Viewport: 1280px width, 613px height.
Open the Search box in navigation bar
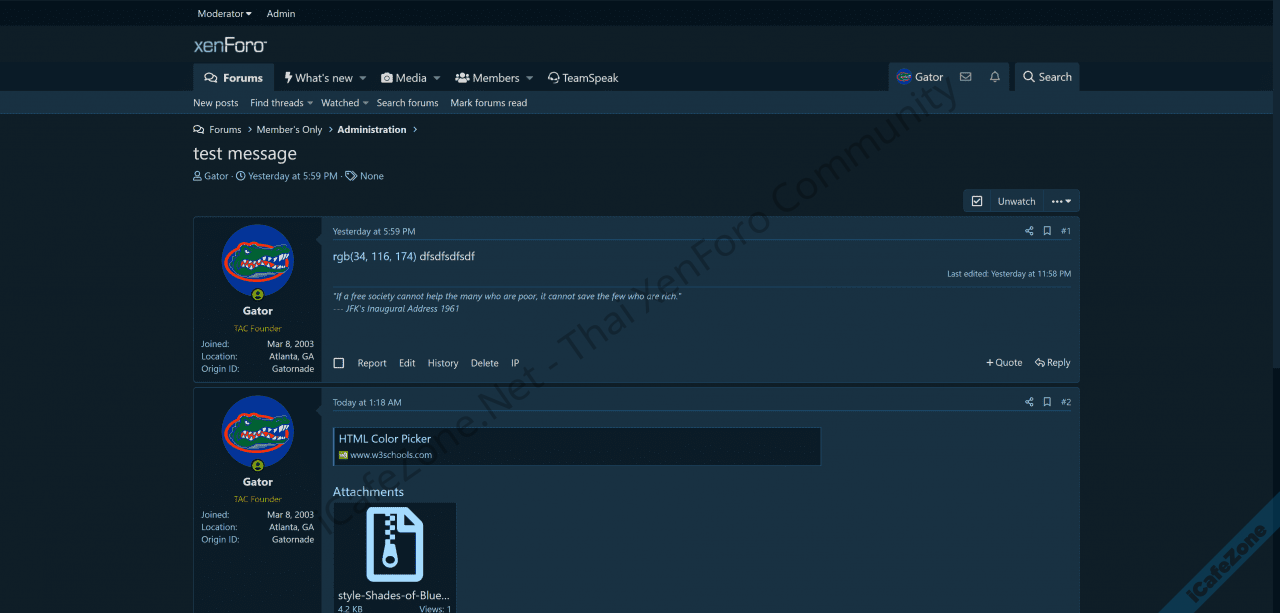click(x=1046, y=77)
